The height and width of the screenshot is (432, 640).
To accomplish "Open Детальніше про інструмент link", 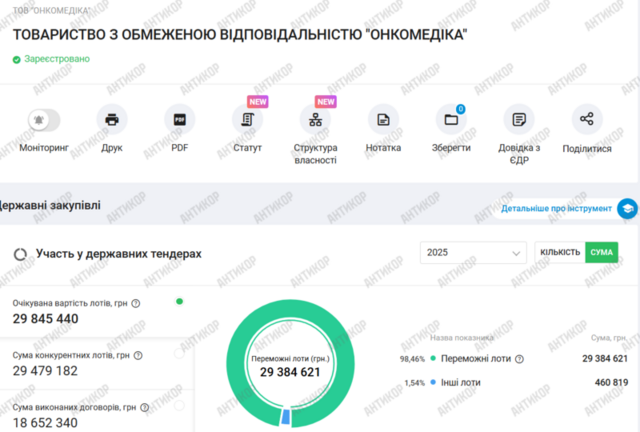I will (556, 209).
